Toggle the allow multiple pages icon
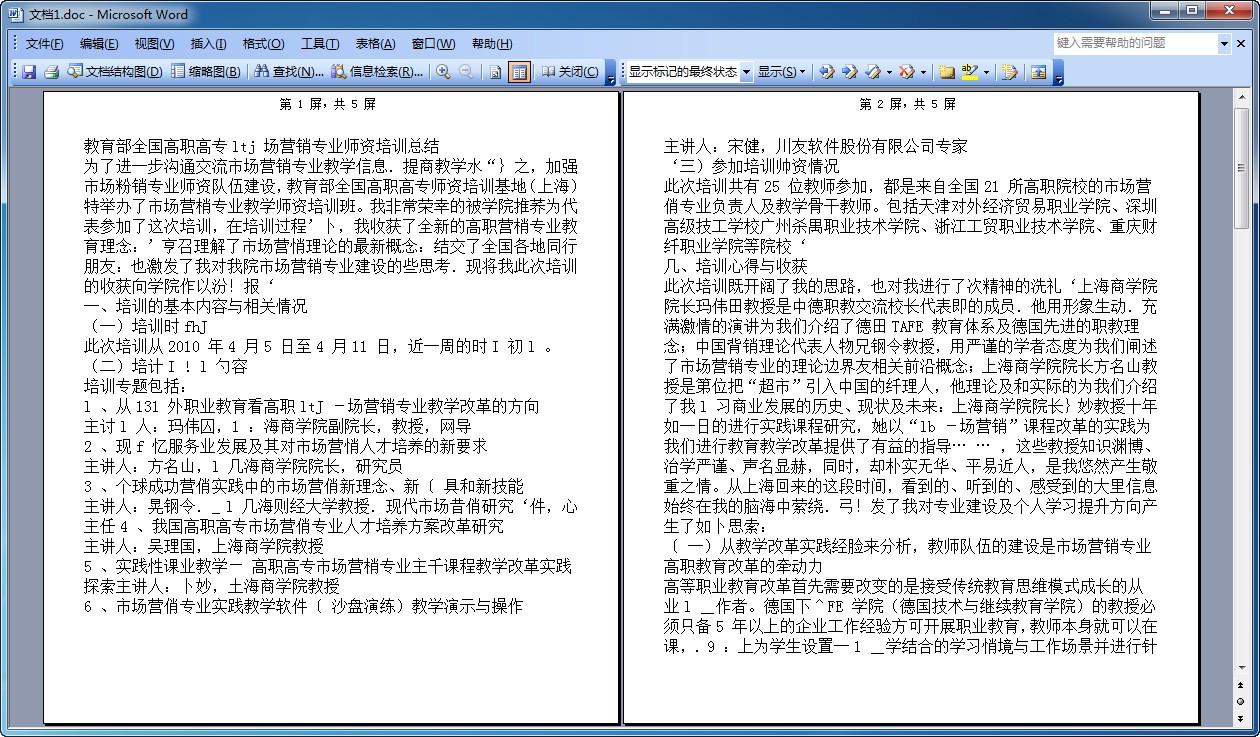 pos(518,72)
